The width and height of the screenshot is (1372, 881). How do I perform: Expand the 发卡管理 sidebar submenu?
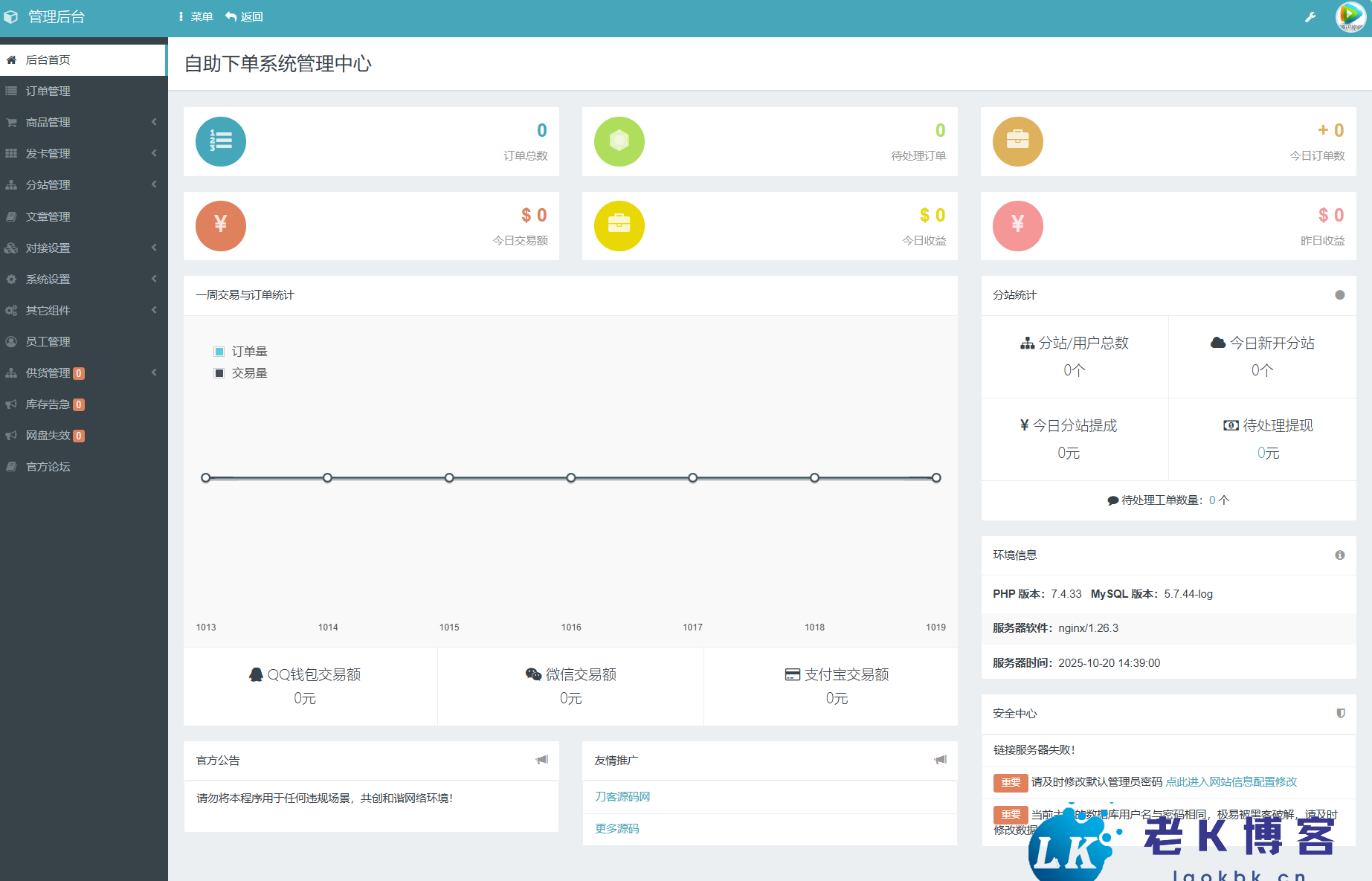82,153
